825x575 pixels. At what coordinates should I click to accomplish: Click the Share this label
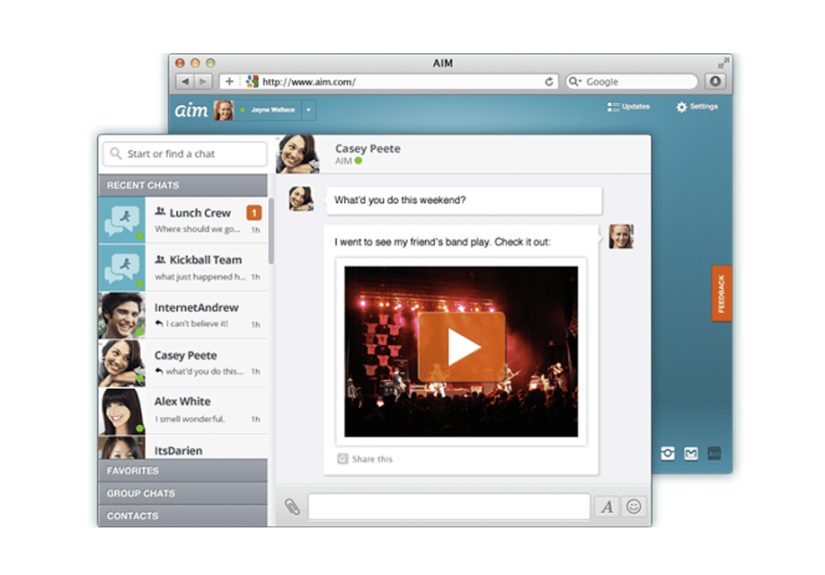point(372,459)
